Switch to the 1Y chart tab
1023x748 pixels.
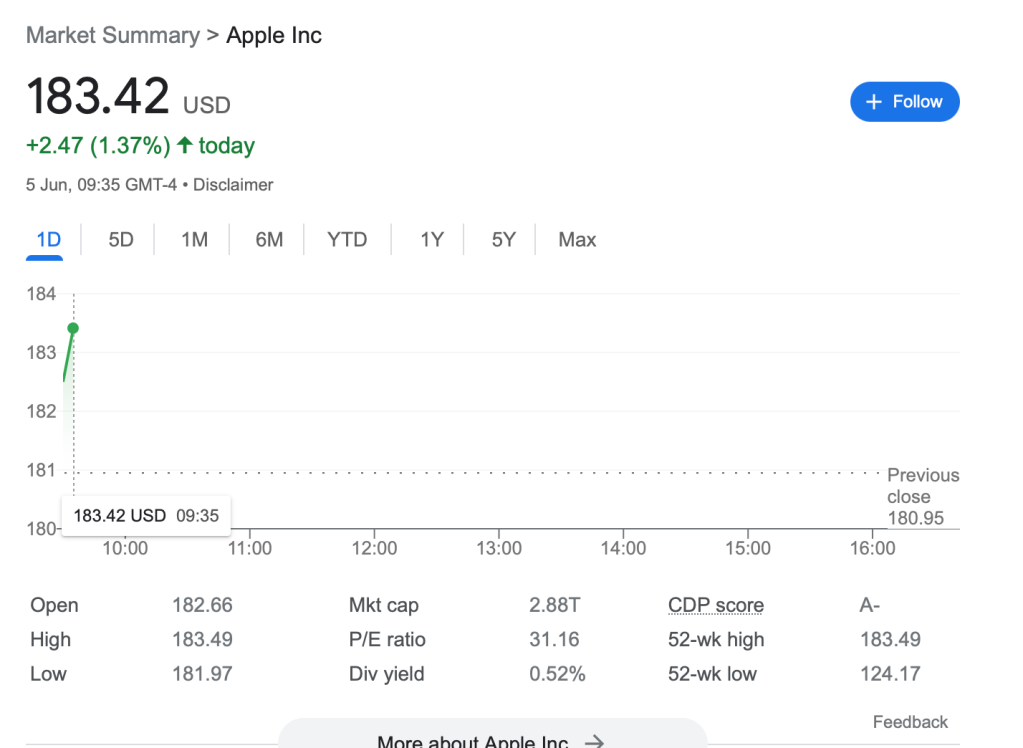click(x=431, y=240)
